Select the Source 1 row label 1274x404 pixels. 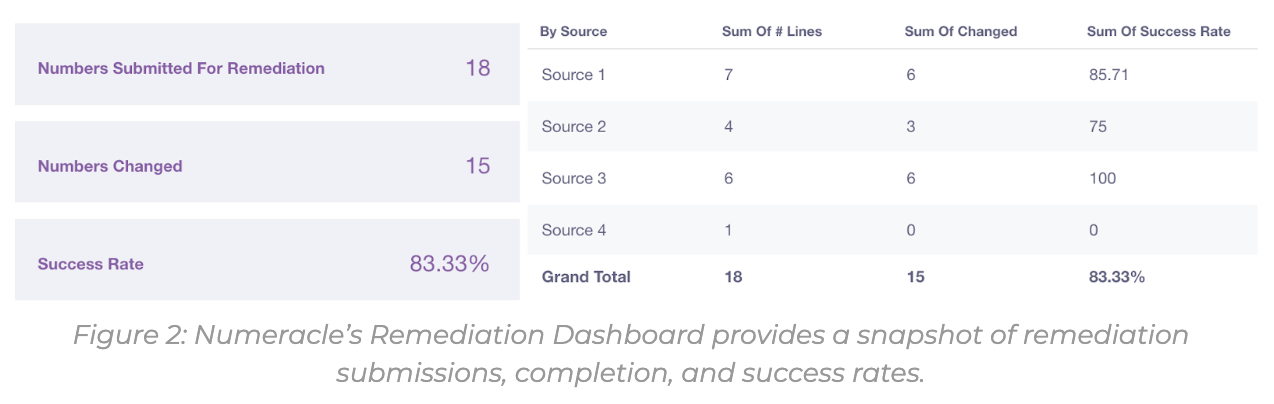[573, 75]
